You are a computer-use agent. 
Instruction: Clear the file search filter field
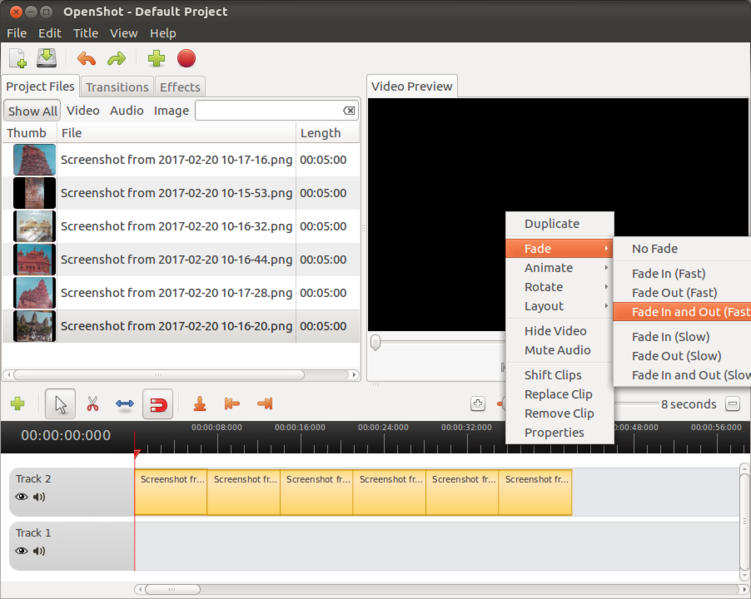pyautogui.click(x=349, y=111)
